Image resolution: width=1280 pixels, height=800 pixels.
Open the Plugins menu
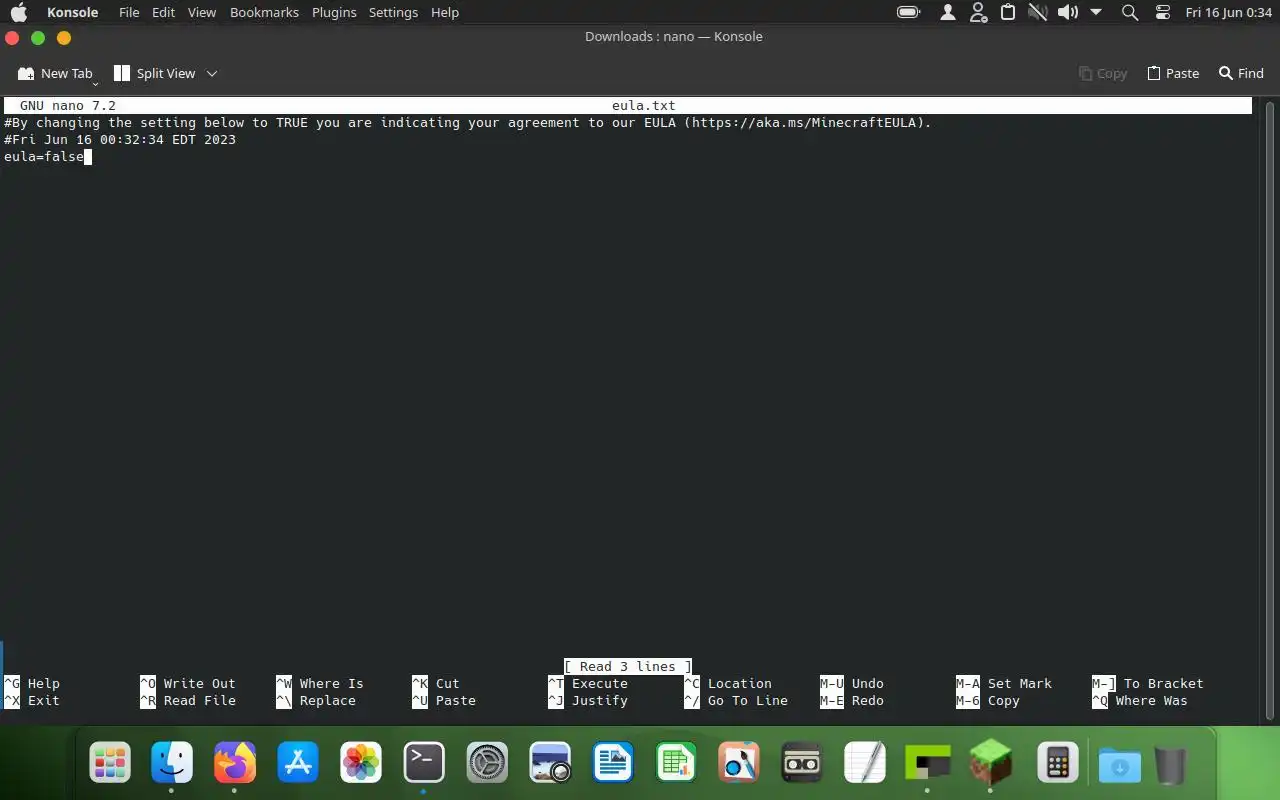[x=334, y=12]
